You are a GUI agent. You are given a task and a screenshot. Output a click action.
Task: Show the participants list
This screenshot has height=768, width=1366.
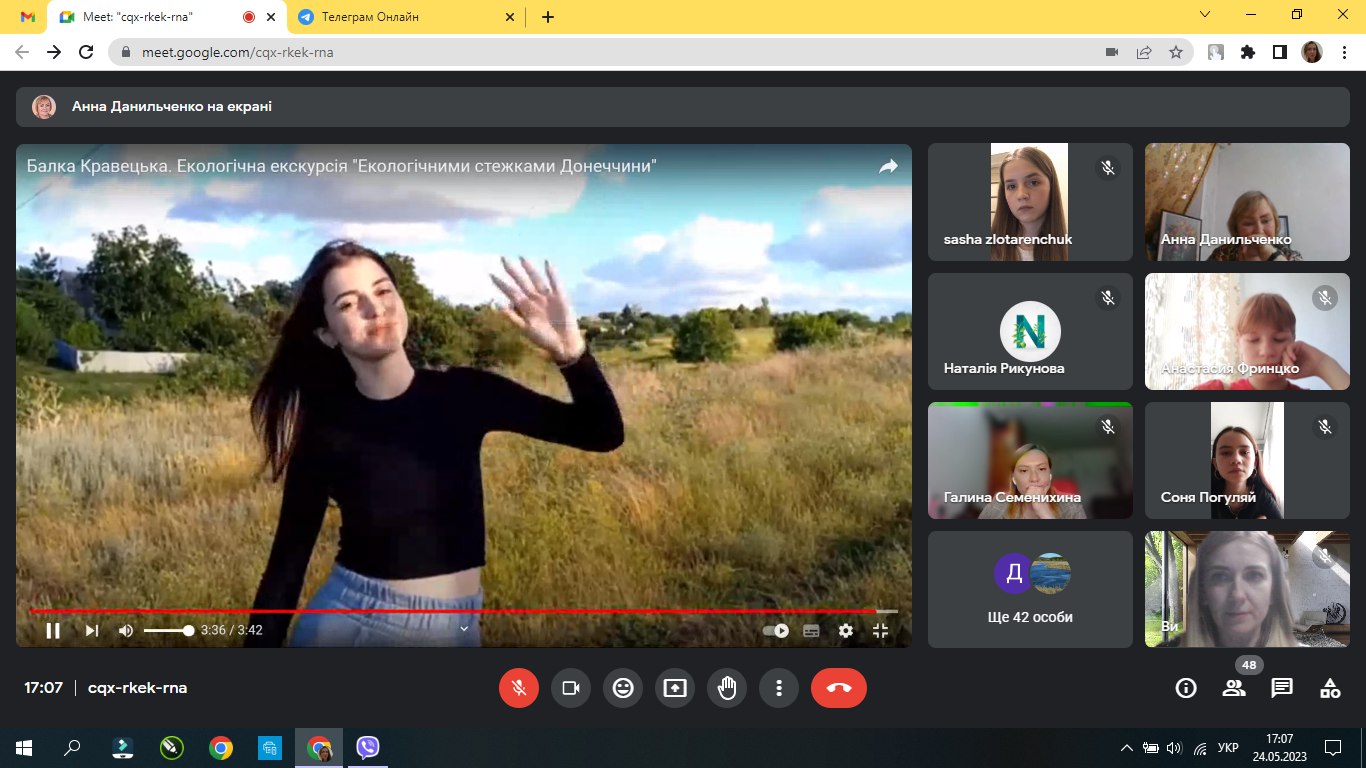pyautogui.click(x=1234, y=688)
